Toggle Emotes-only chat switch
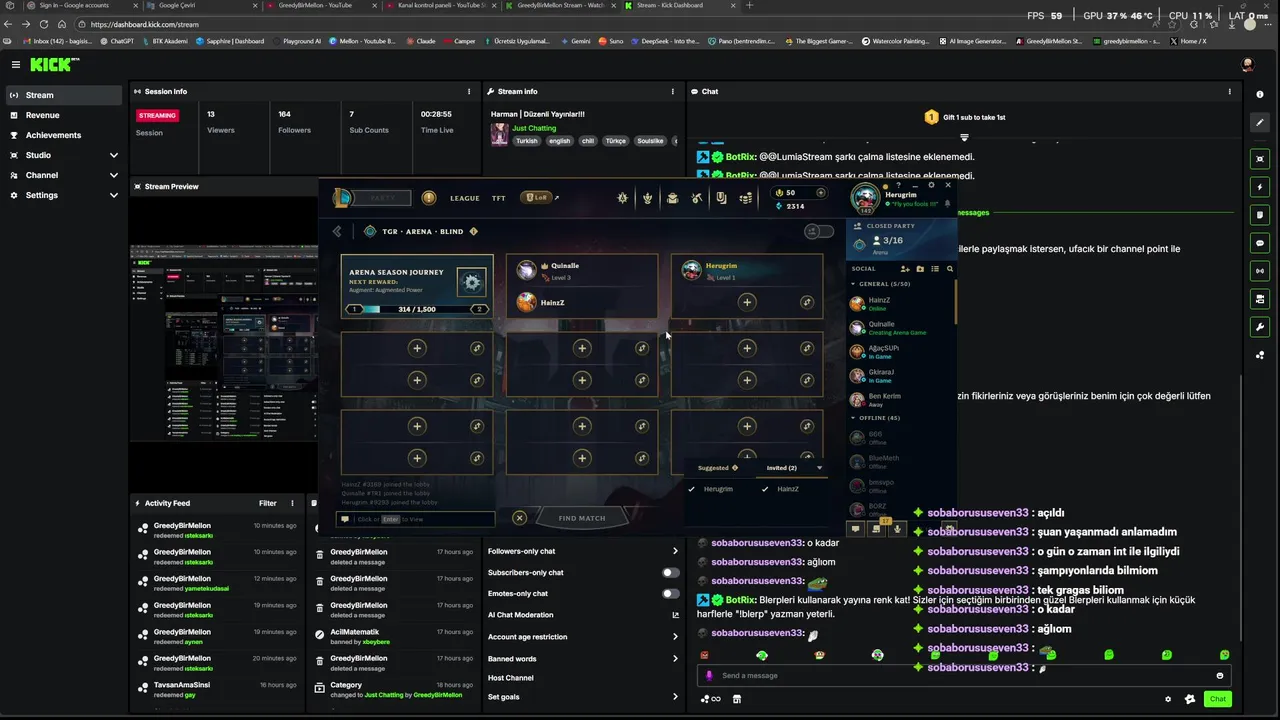The image size is (1280, 720). [x=671, y=594]
